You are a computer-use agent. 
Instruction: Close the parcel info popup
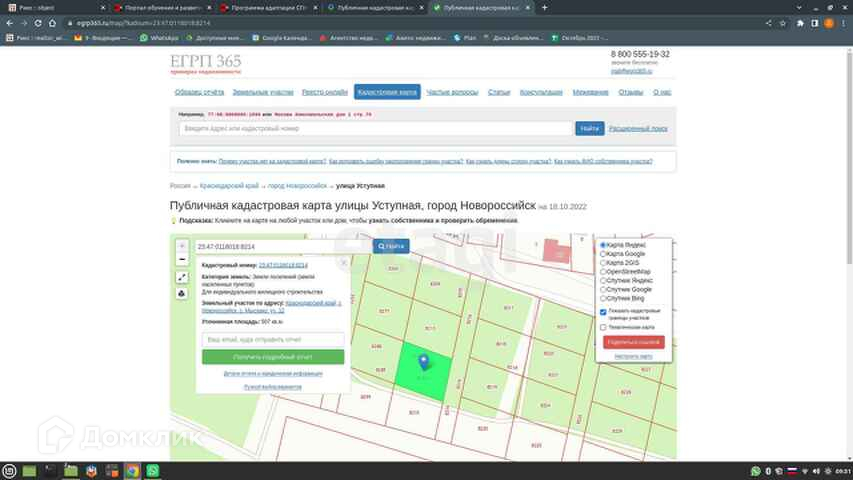pyautogui.click(x=344, y=262)
